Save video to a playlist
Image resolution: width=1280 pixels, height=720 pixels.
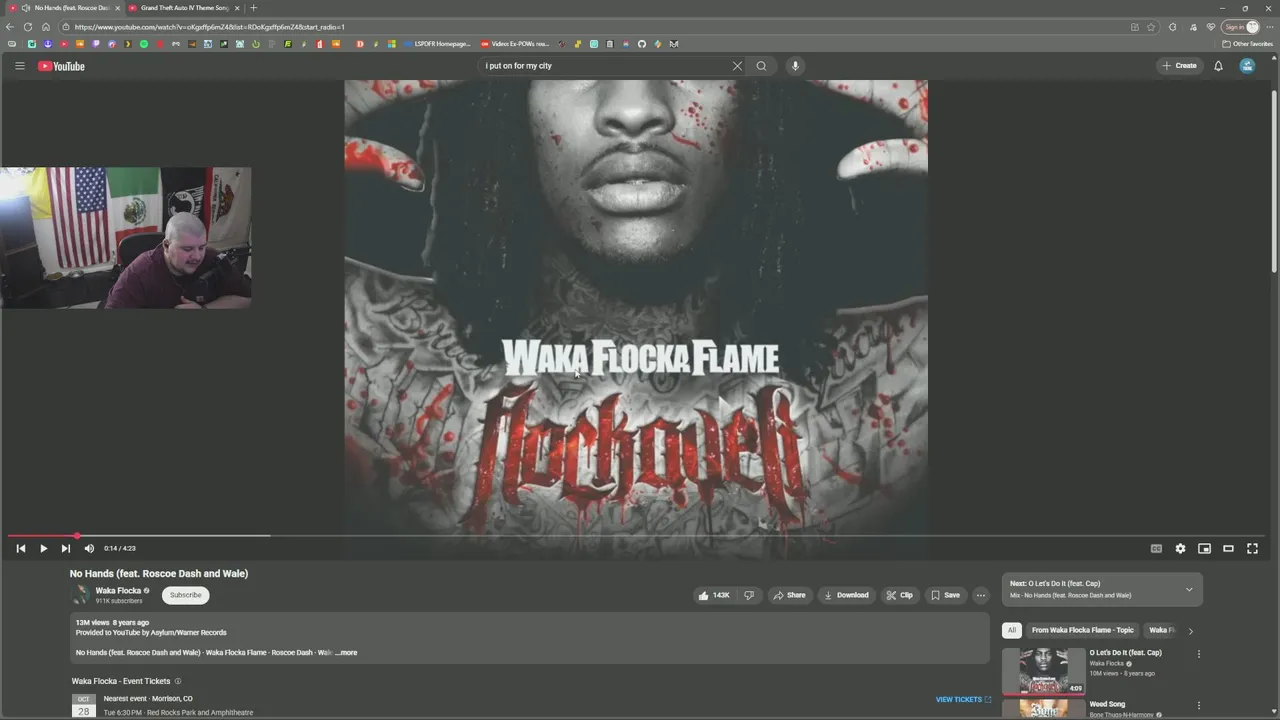945,595
